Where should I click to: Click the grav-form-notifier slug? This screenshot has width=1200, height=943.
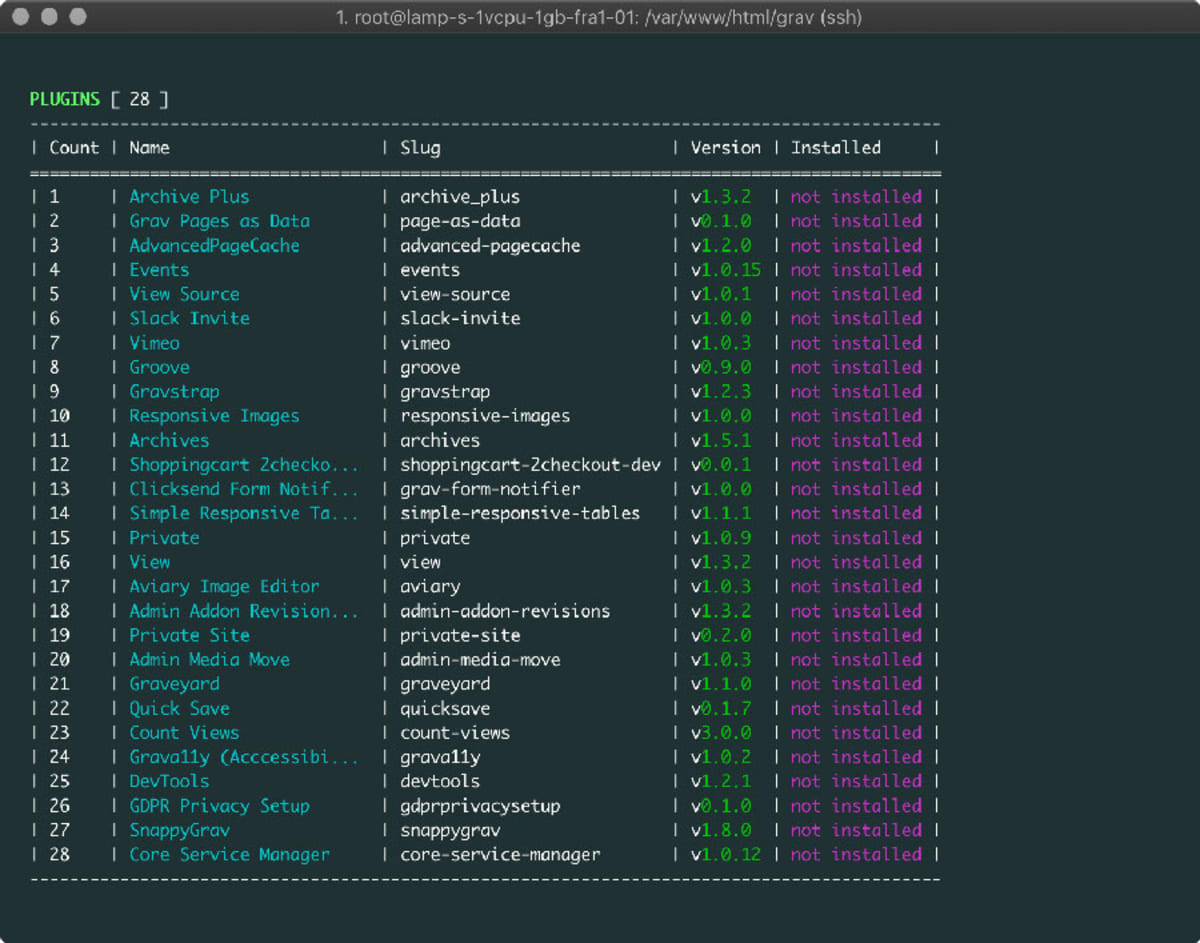[490, 489]
